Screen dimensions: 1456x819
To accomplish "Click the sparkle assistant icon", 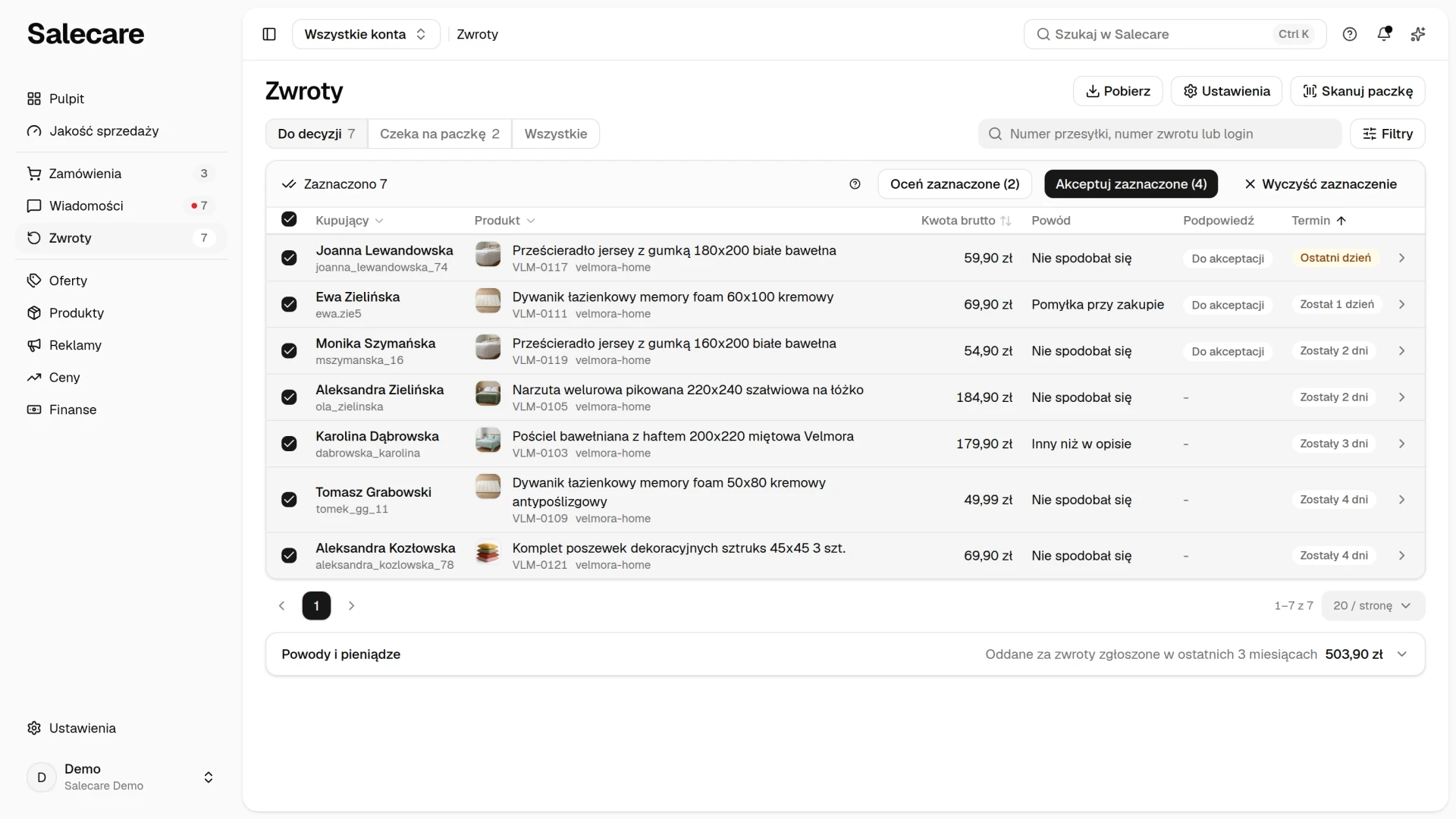I will point(1418,34).
